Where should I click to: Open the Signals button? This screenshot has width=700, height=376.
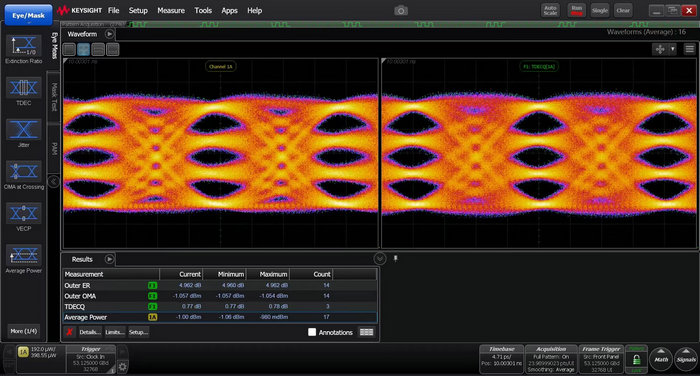686,359
